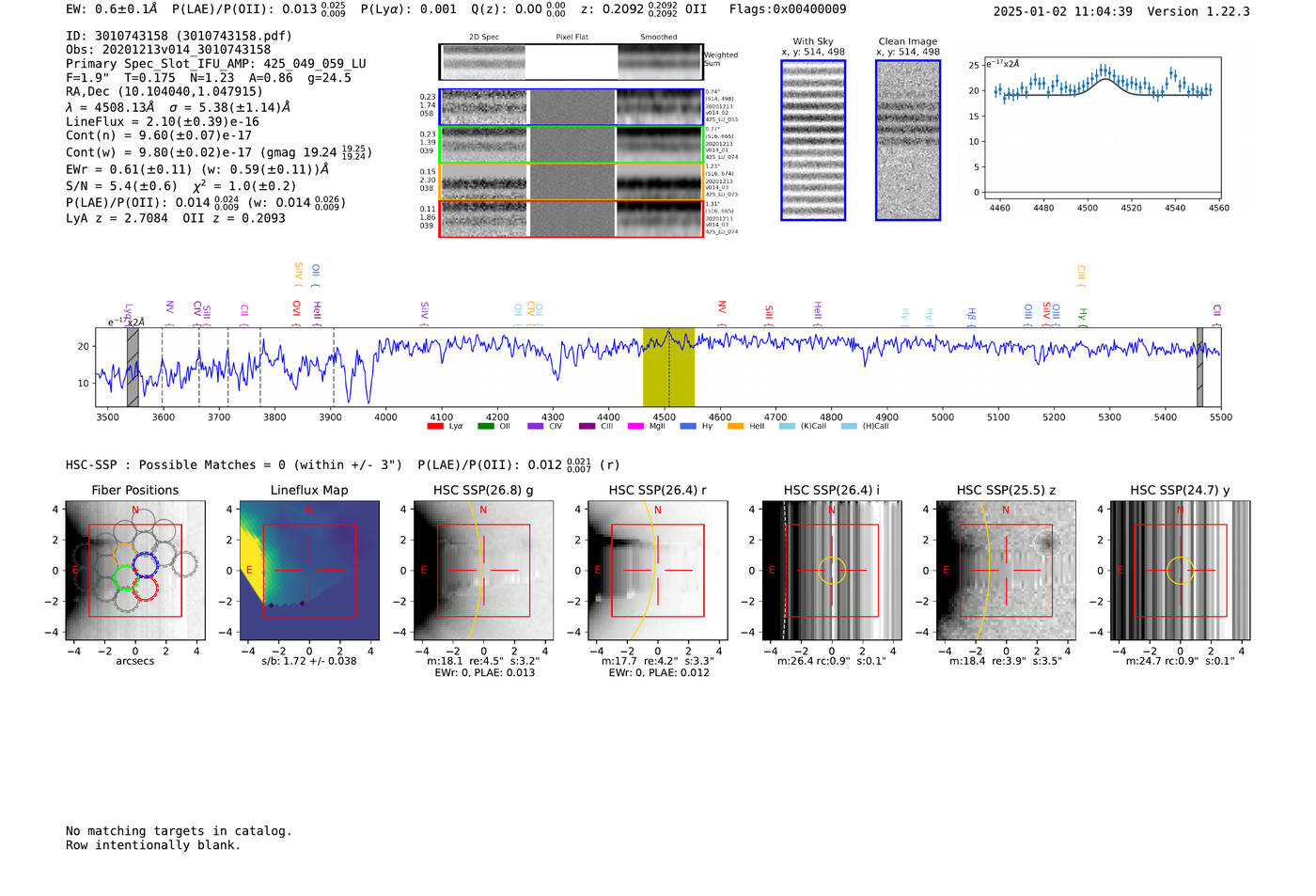1316x896 pixels.
Task: Click the z: 0.2092 OII header value
Action: click(644, 9)
